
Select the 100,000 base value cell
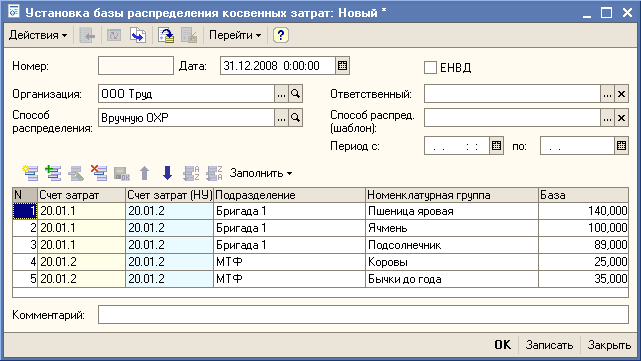coord(583,228)
